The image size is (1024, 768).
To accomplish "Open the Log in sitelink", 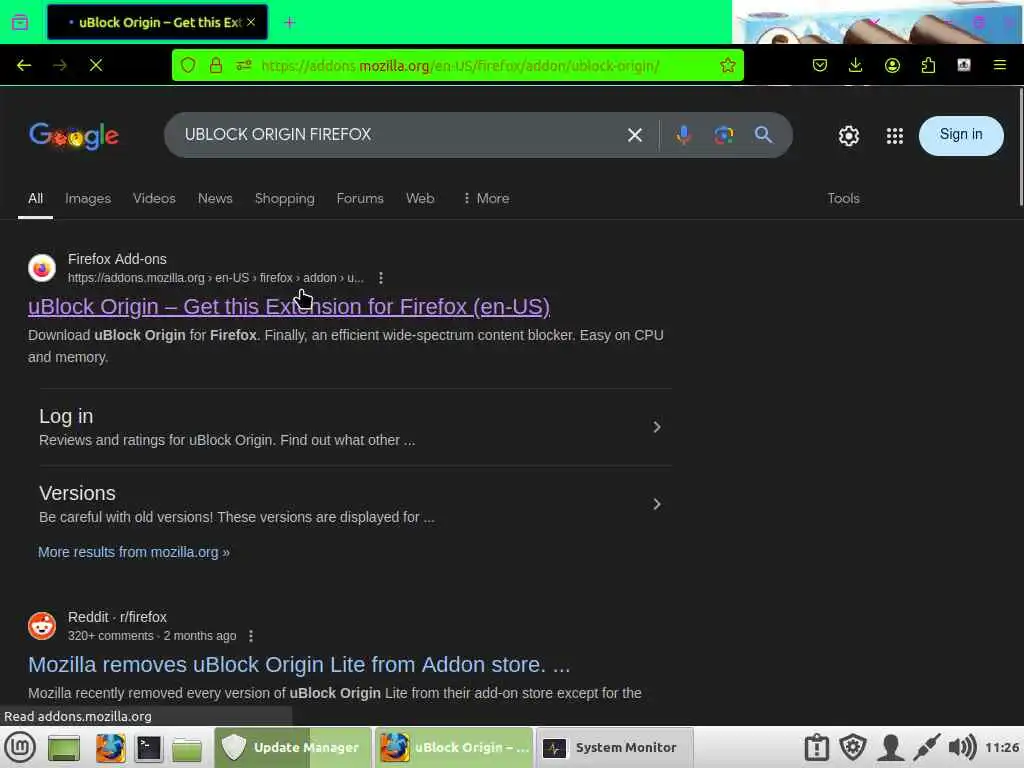I will click(66, 416).
